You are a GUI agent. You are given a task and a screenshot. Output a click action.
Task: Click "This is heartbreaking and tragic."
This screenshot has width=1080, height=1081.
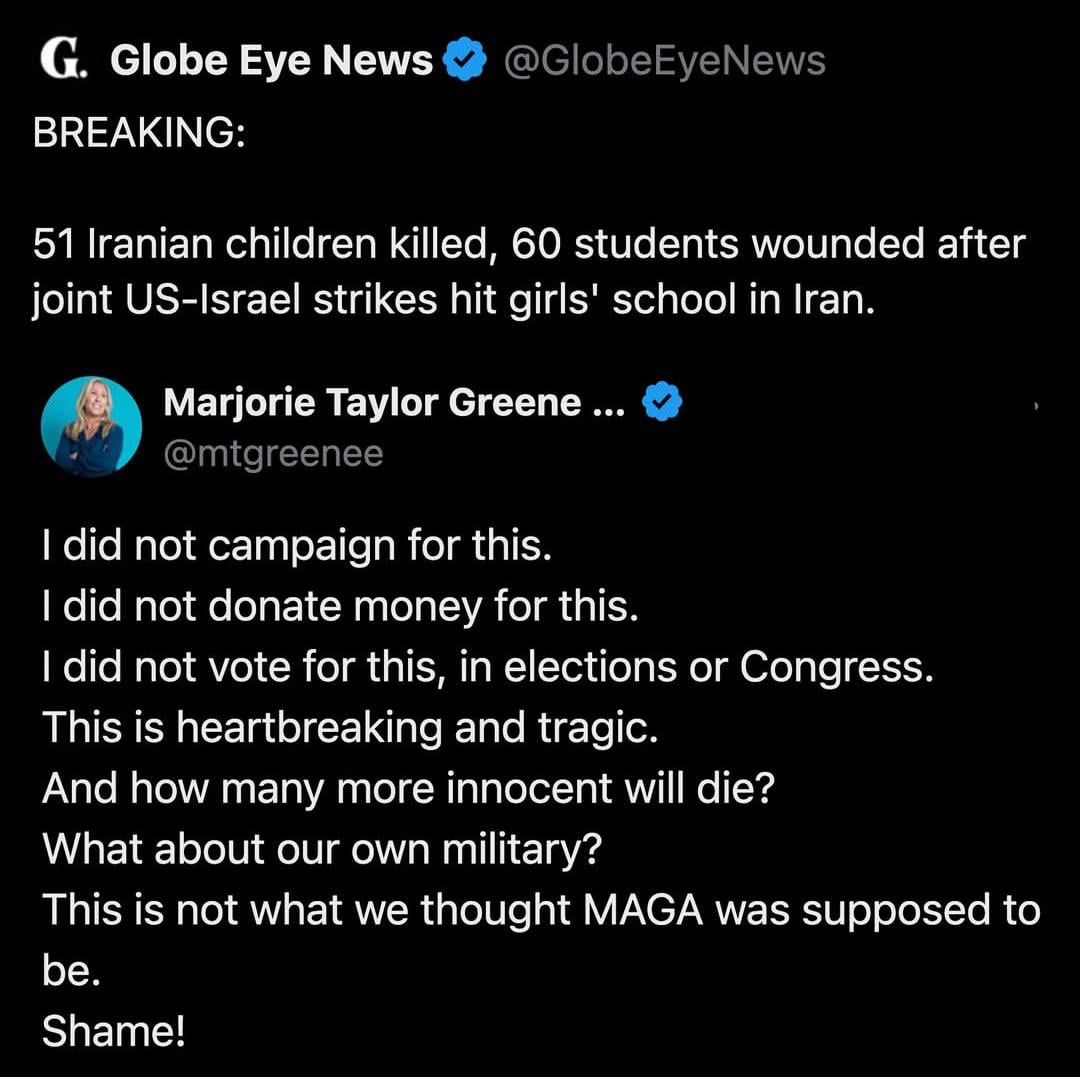pos(350,729)
